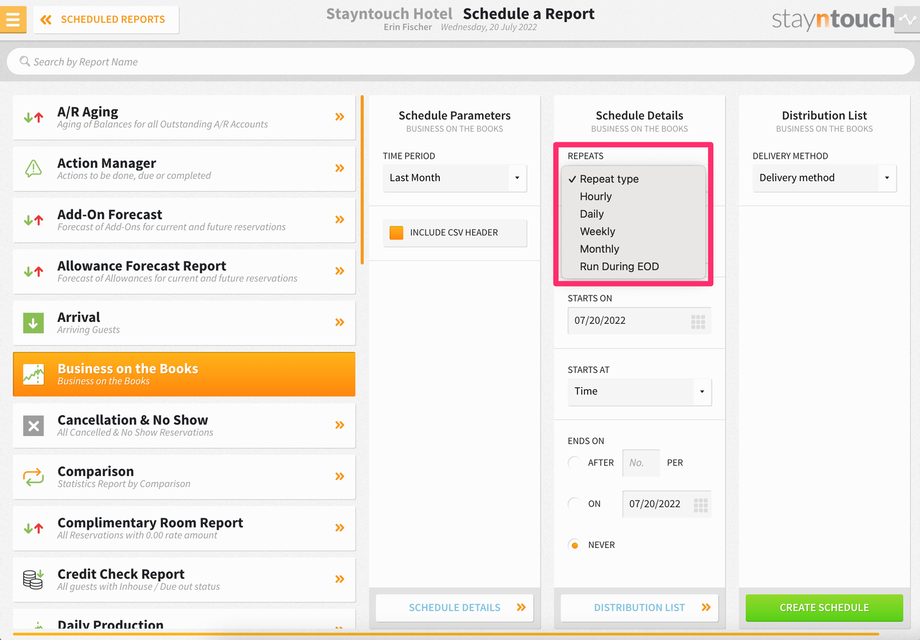
Task: Click the Starts On date field
Action: (x=639, y=321)
